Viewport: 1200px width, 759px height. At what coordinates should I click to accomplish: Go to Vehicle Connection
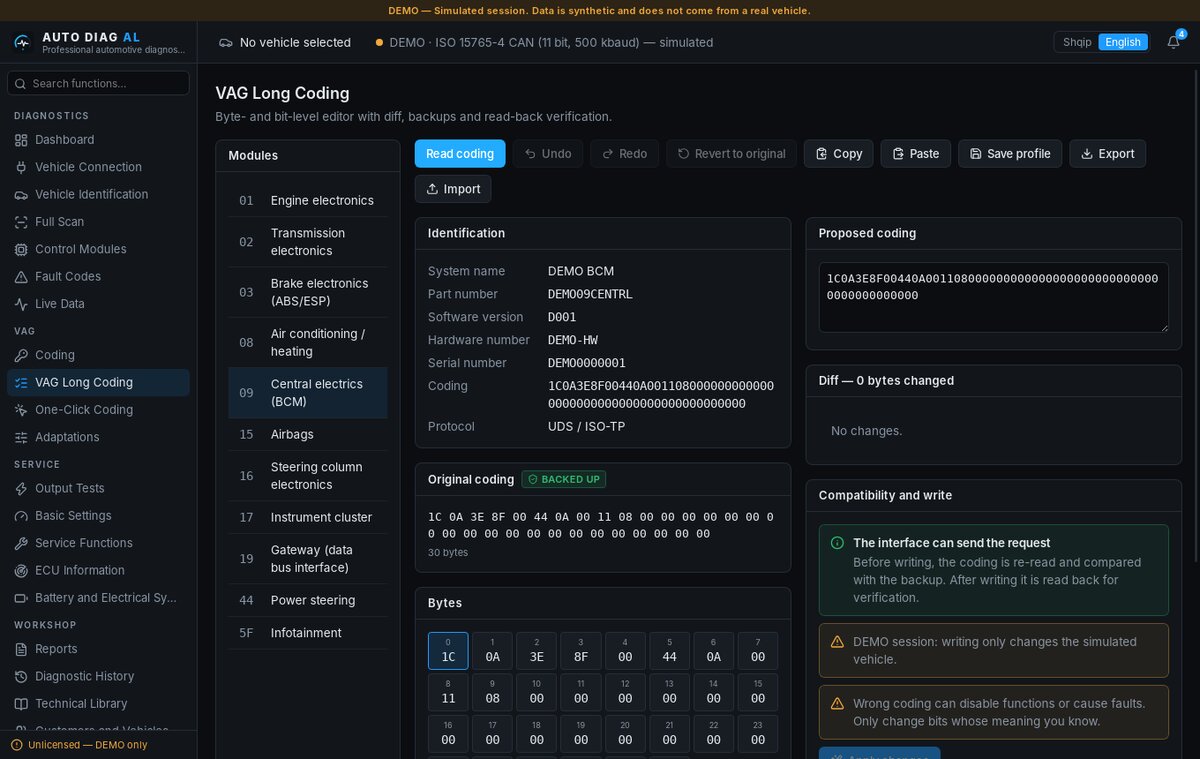98,167
